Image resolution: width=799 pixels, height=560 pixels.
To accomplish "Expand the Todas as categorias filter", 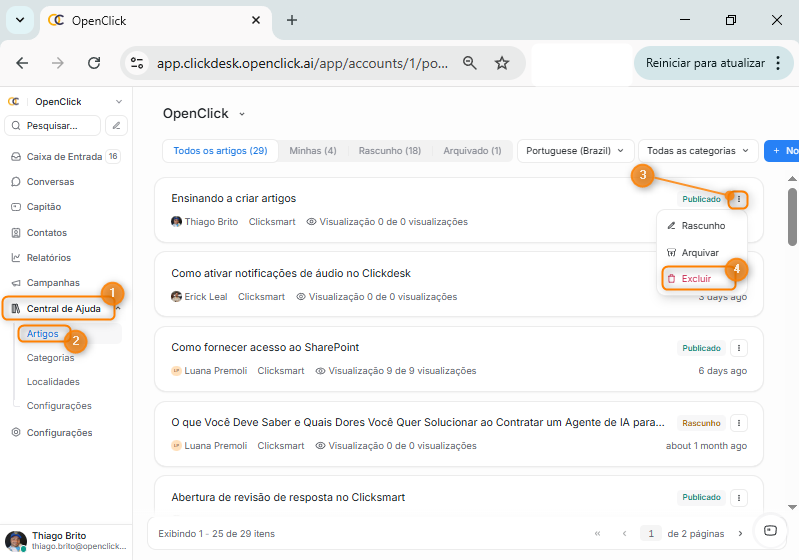I will click(697, 151).
